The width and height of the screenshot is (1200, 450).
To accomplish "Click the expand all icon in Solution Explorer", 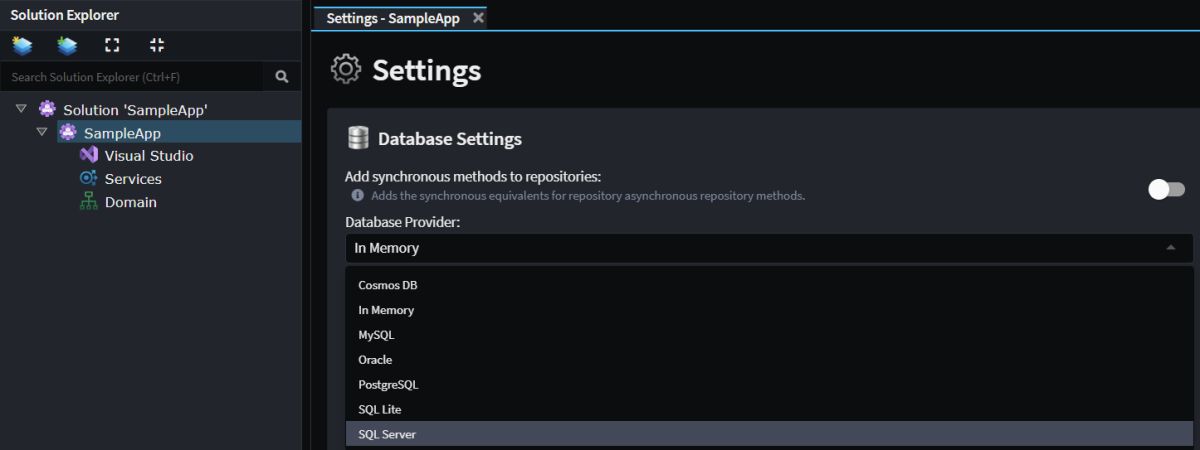I will point(112,45).
